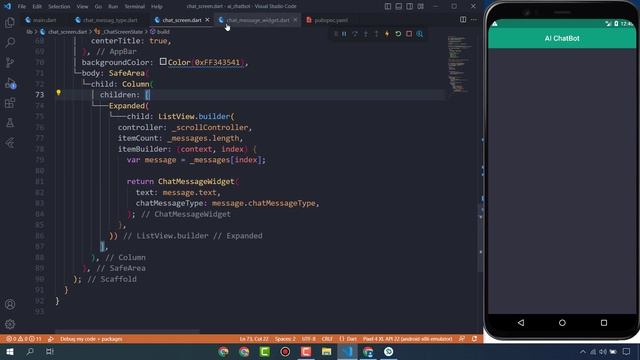Stop debugging with the red square

click(409, 34)
